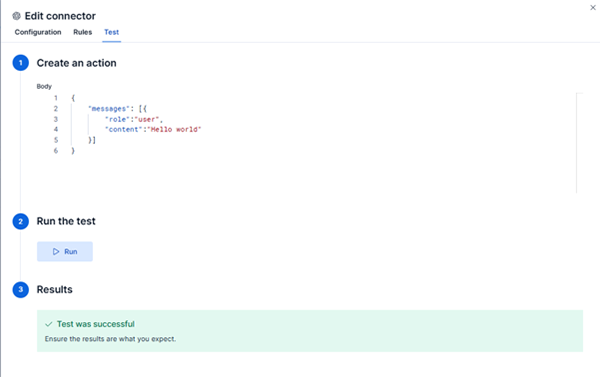Image resolution: width=600 pixels, height=377 pixels.
Task: Run the connector test
Action: pyautogui.click(x=65, y=251)
